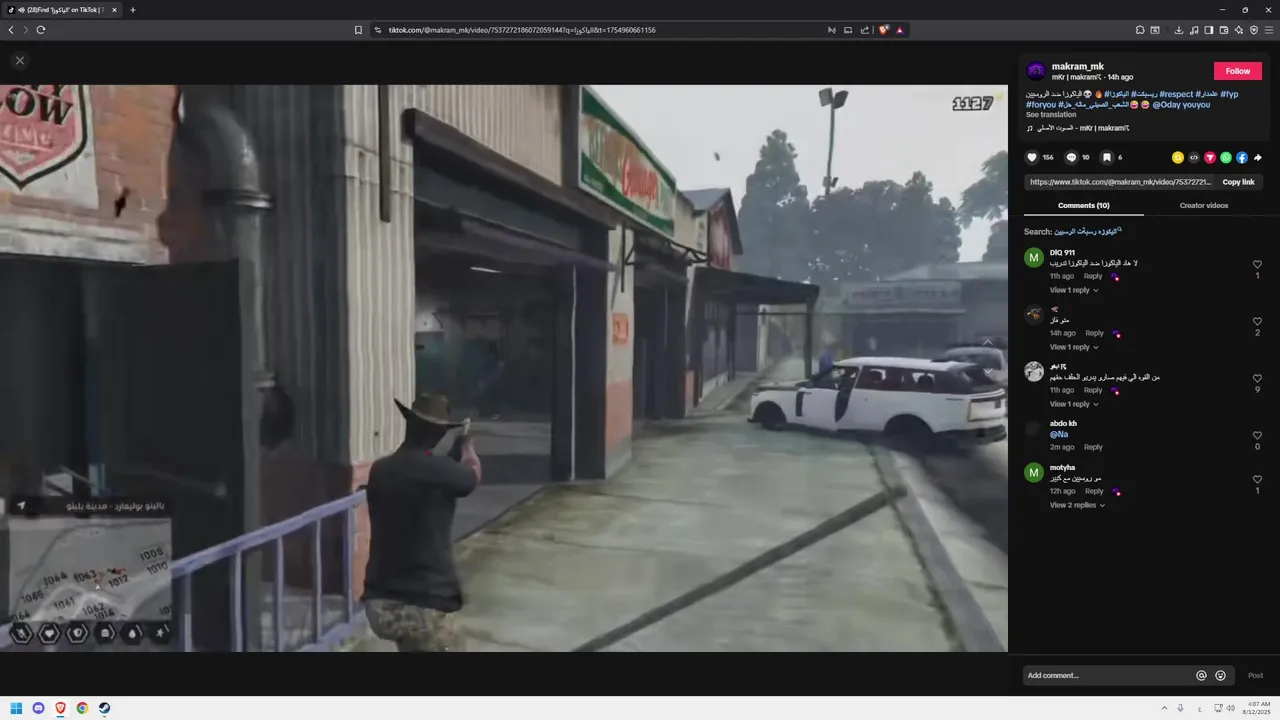This screenshot has width=1280, height=720.
Task: Go to previous video with up chevron
Action: 988,342
